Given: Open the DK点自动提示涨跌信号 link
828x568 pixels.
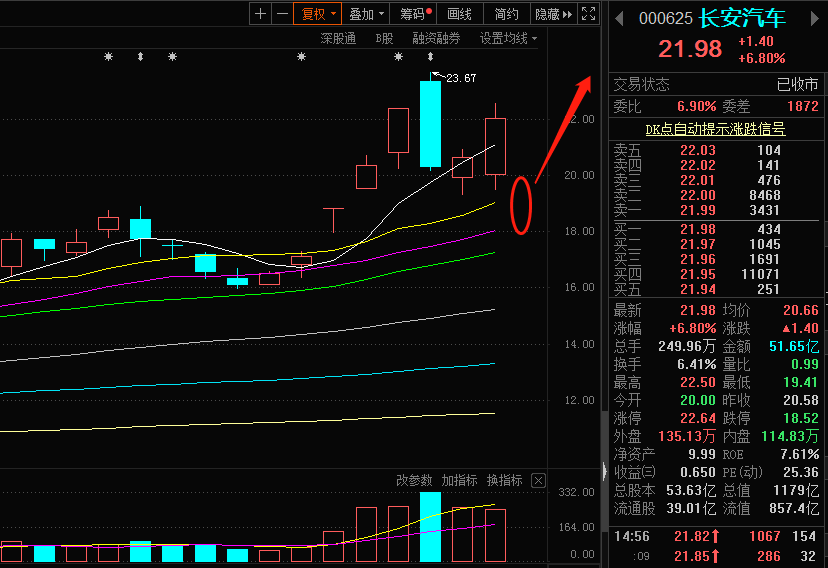Looking at the screenshot, I should (x=716, y=129).
